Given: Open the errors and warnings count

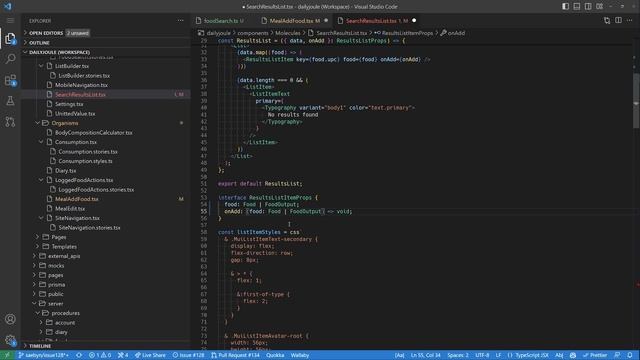Looking at the screenshot, I should point(100,355).
